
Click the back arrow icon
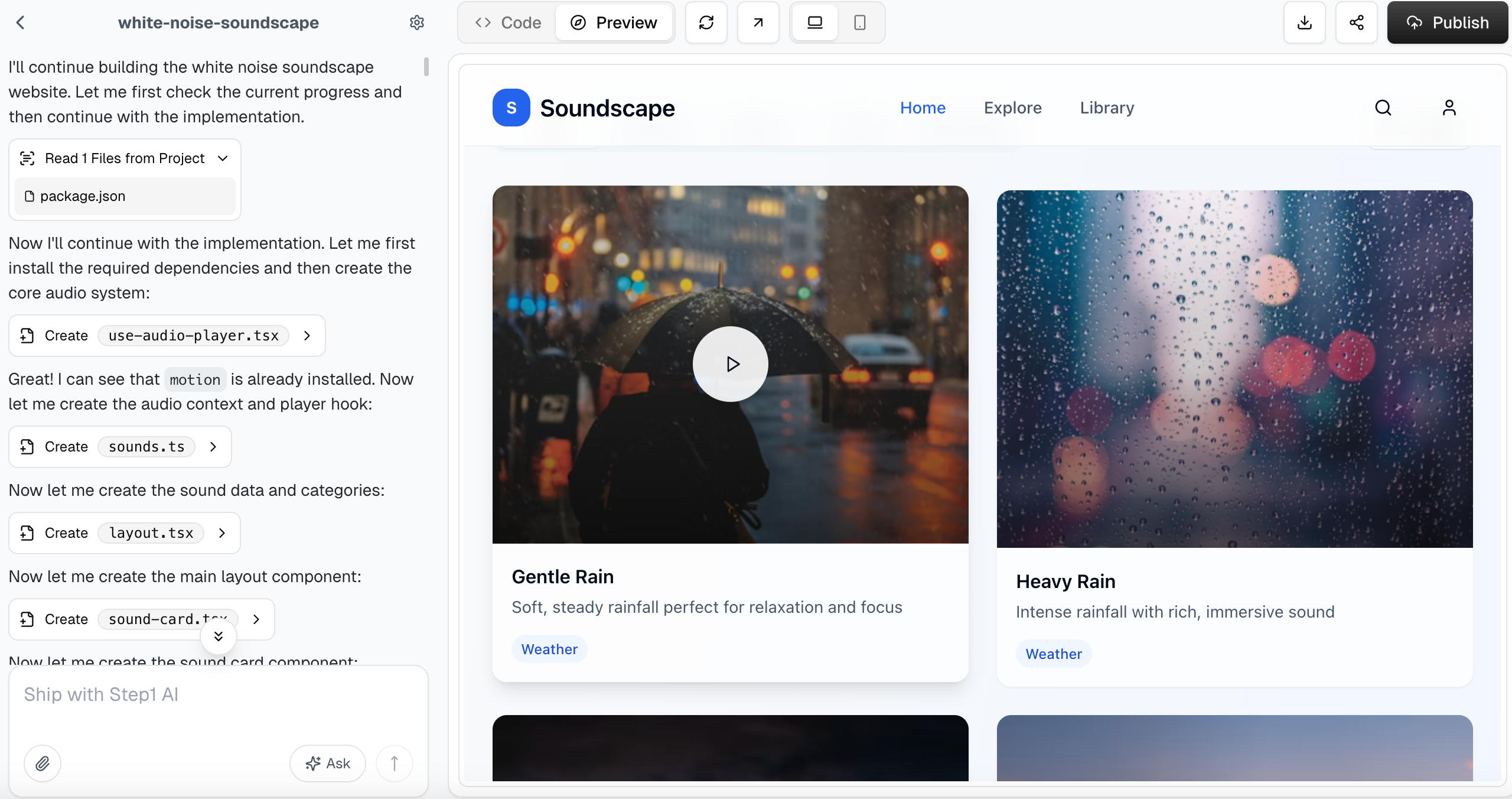[21, 22]
